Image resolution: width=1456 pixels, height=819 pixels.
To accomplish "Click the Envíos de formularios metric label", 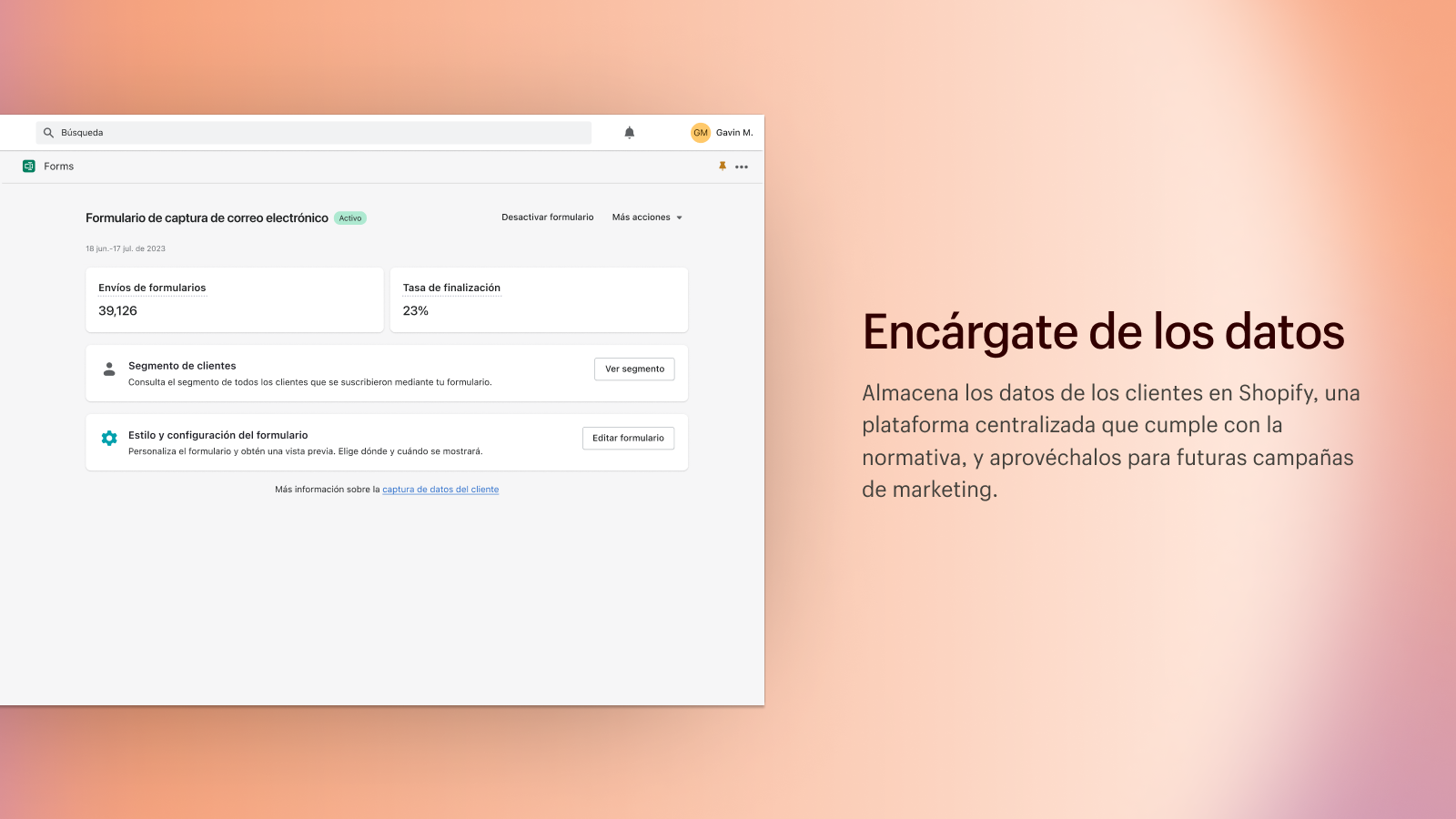I will click(x=152, y=288).
